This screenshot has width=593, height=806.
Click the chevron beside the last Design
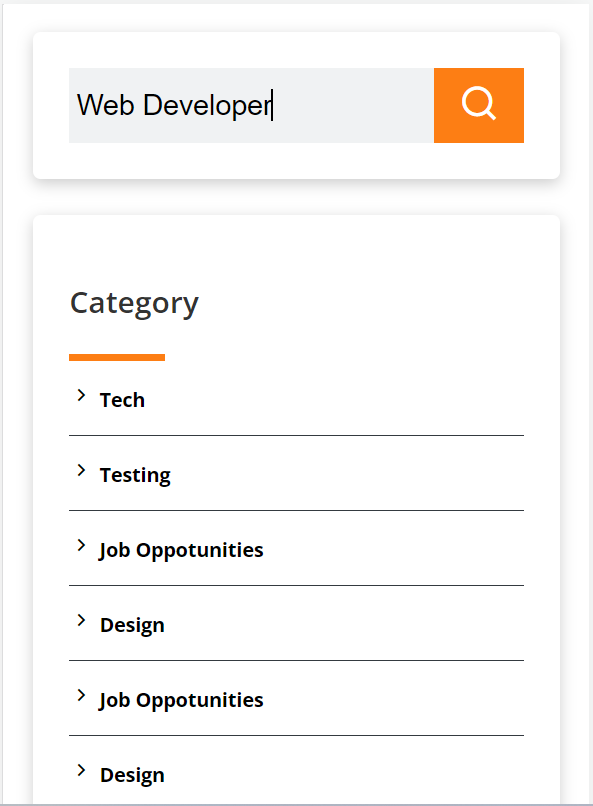click(81, 771)
